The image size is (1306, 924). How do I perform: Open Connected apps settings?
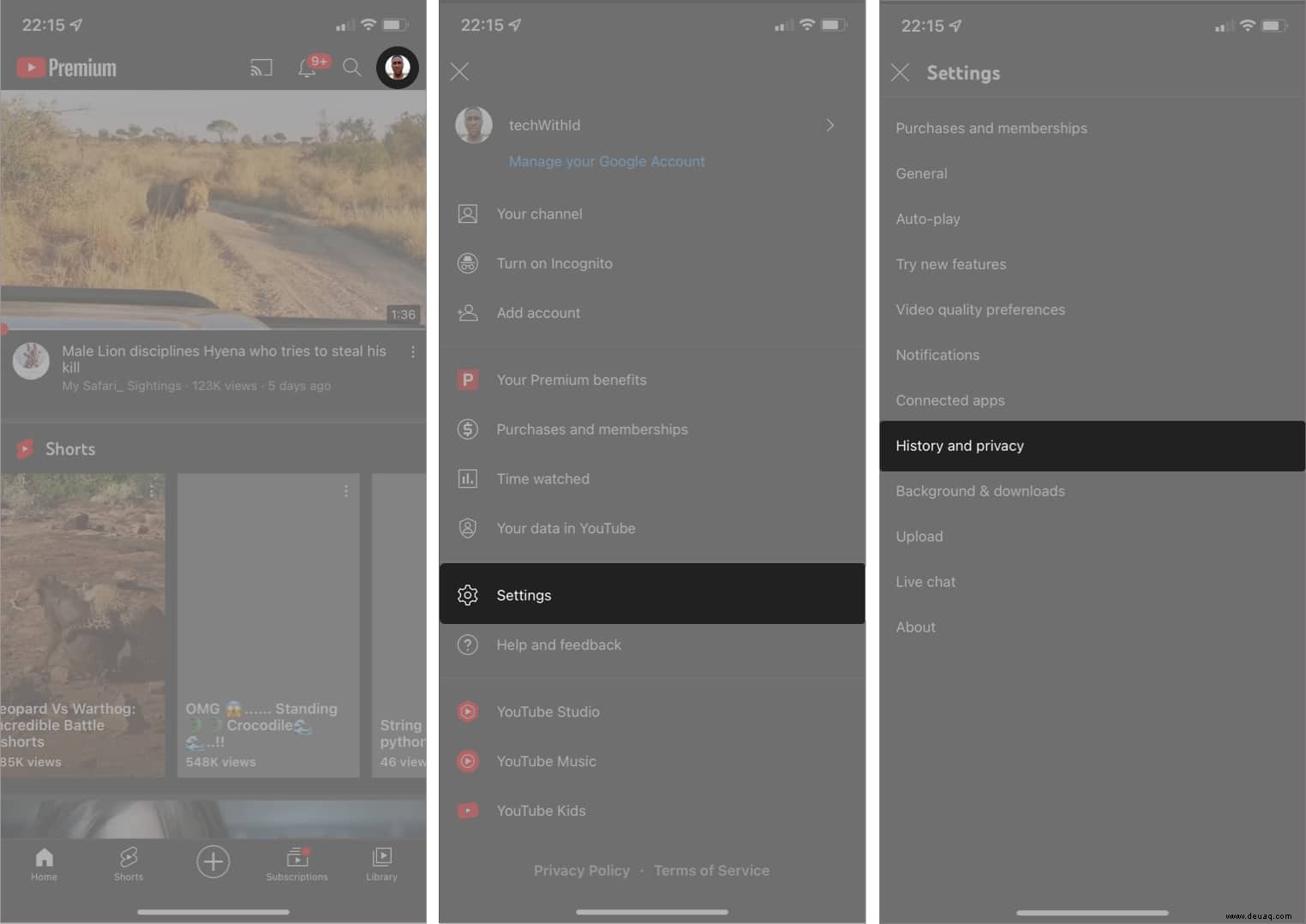pos(1093,401)
